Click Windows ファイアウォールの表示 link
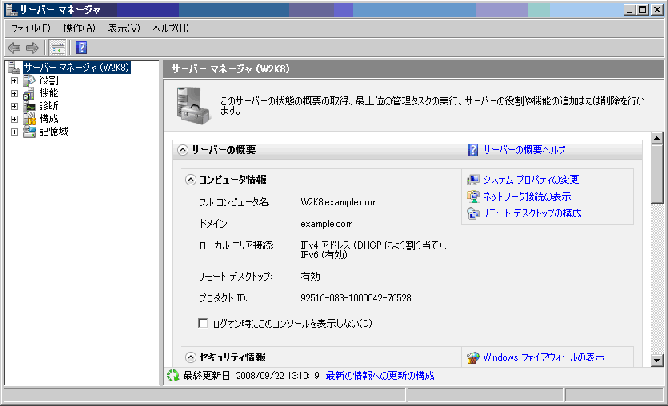Image resolution: width=668 pixels, height=406 pixels. [544, 357]
